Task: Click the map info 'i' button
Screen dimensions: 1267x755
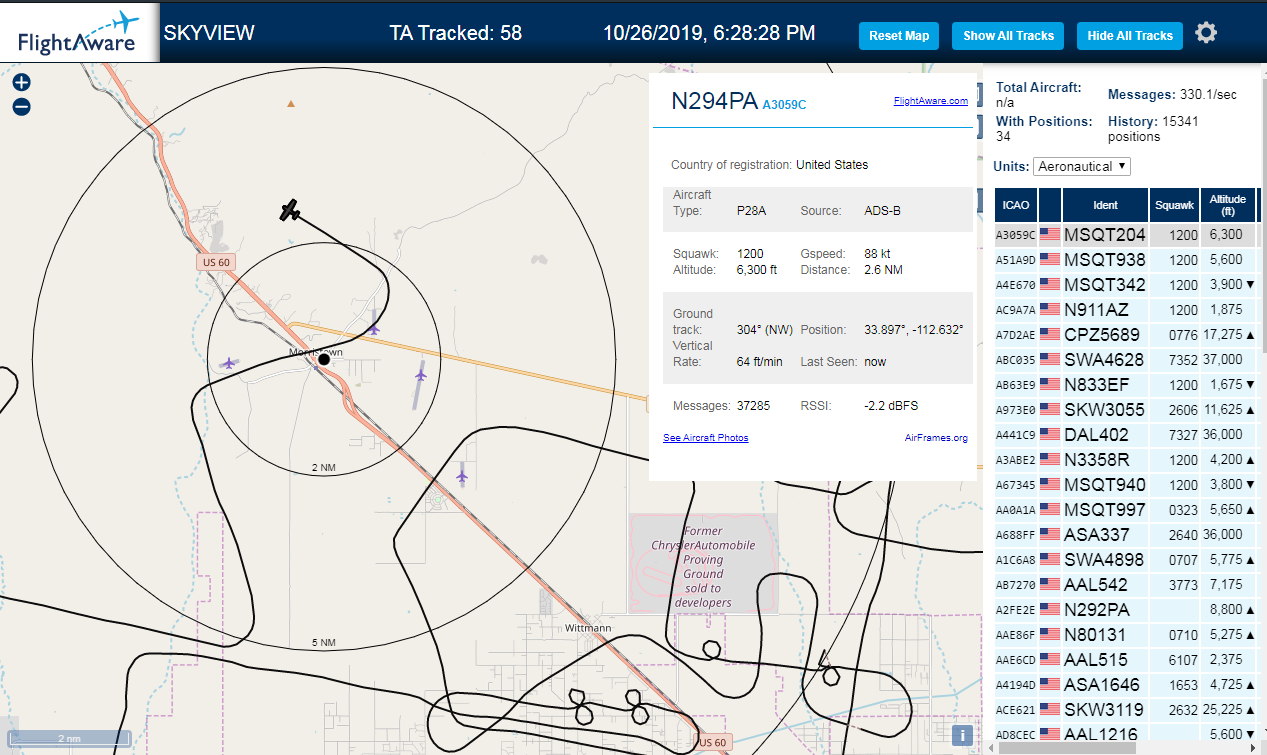Action: click(x=962, y=735)
